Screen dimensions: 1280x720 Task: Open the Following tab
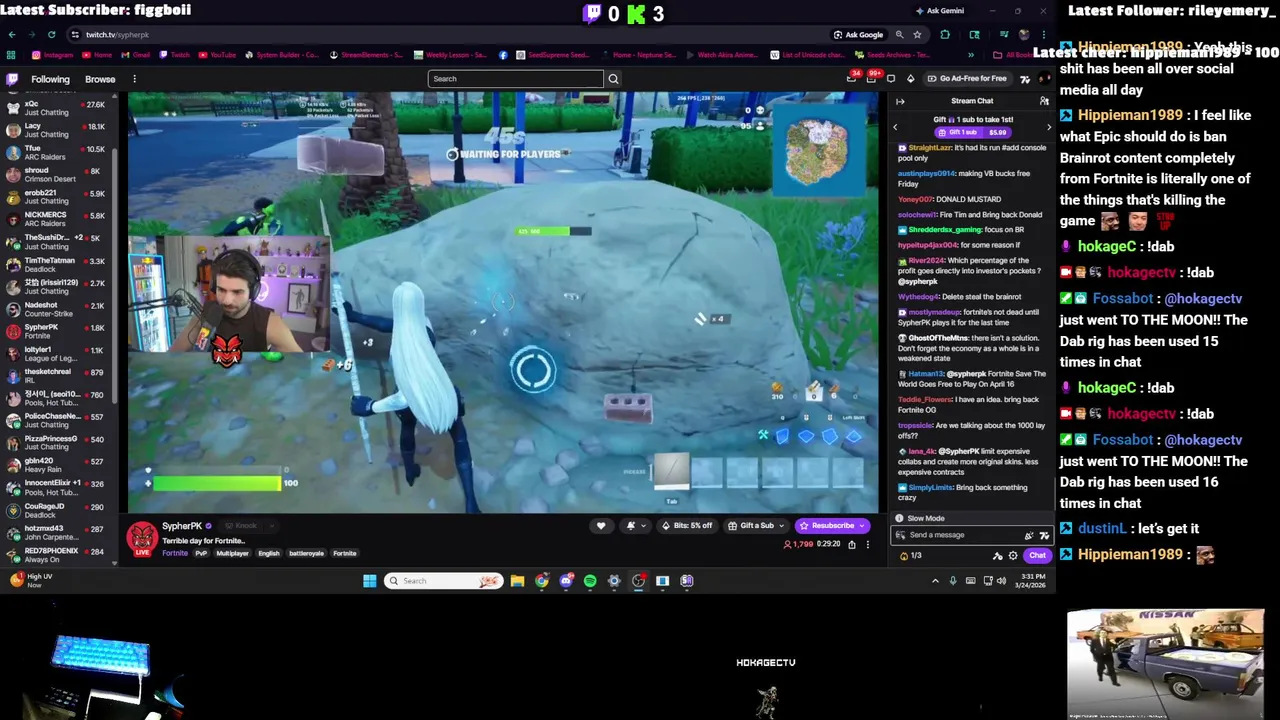pos(50,79)
